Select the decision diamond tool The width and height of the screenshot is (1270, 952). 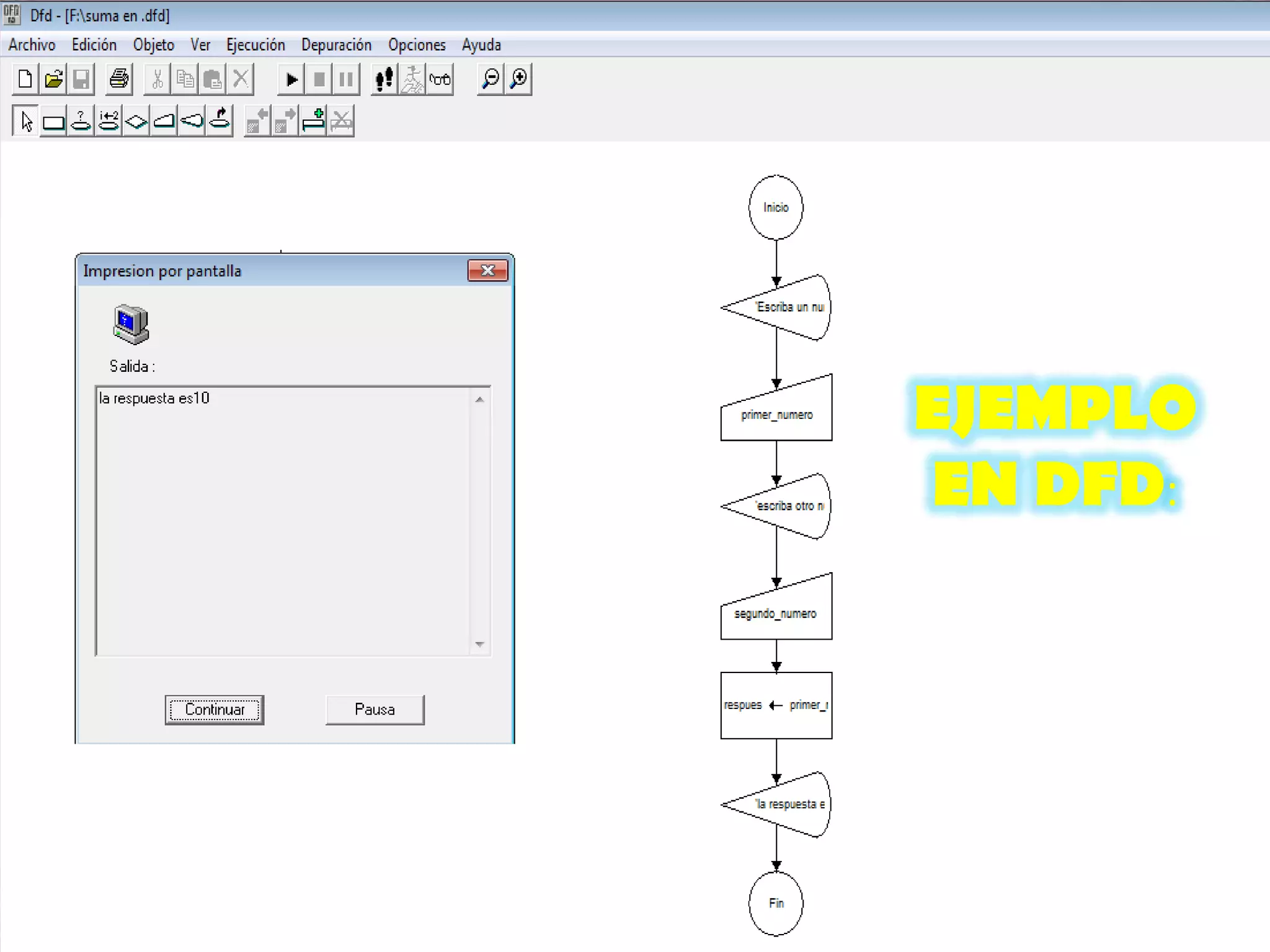point(136,121)
